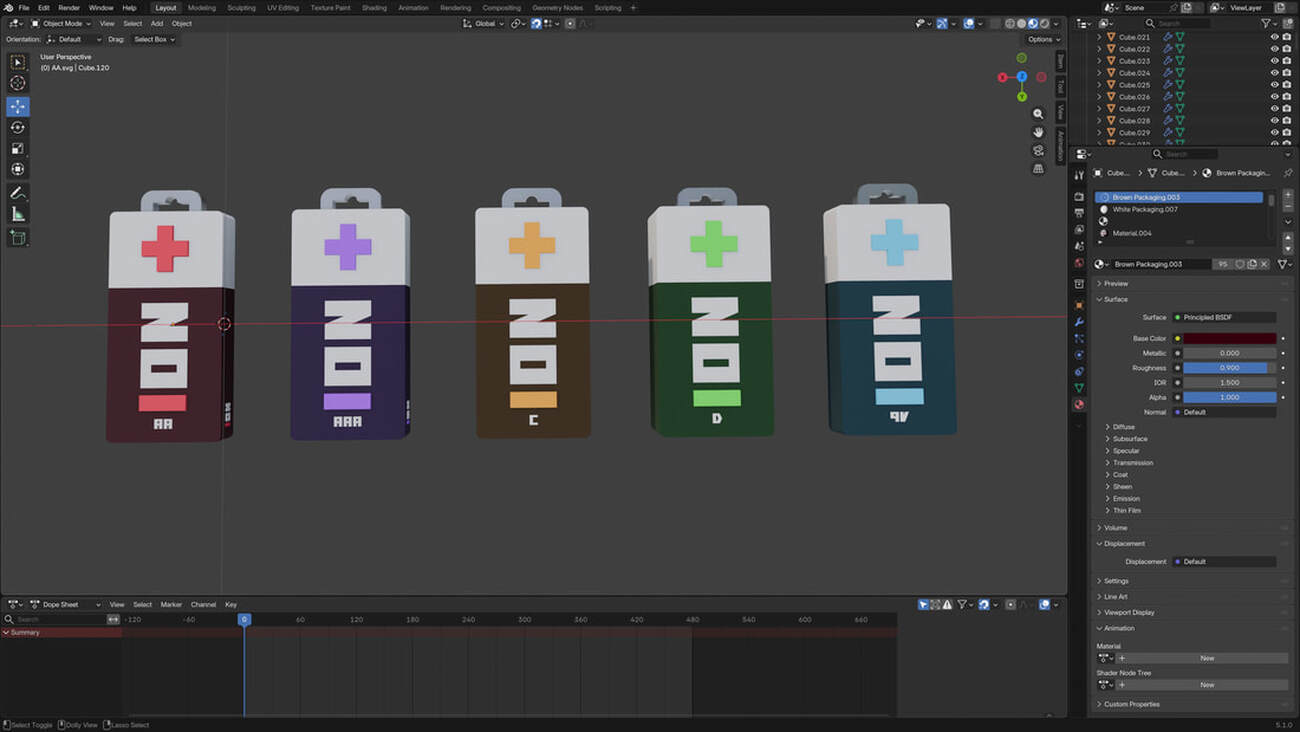
Task: Open the Render menu
Action: pyautogui.click(x=69, y=8)
